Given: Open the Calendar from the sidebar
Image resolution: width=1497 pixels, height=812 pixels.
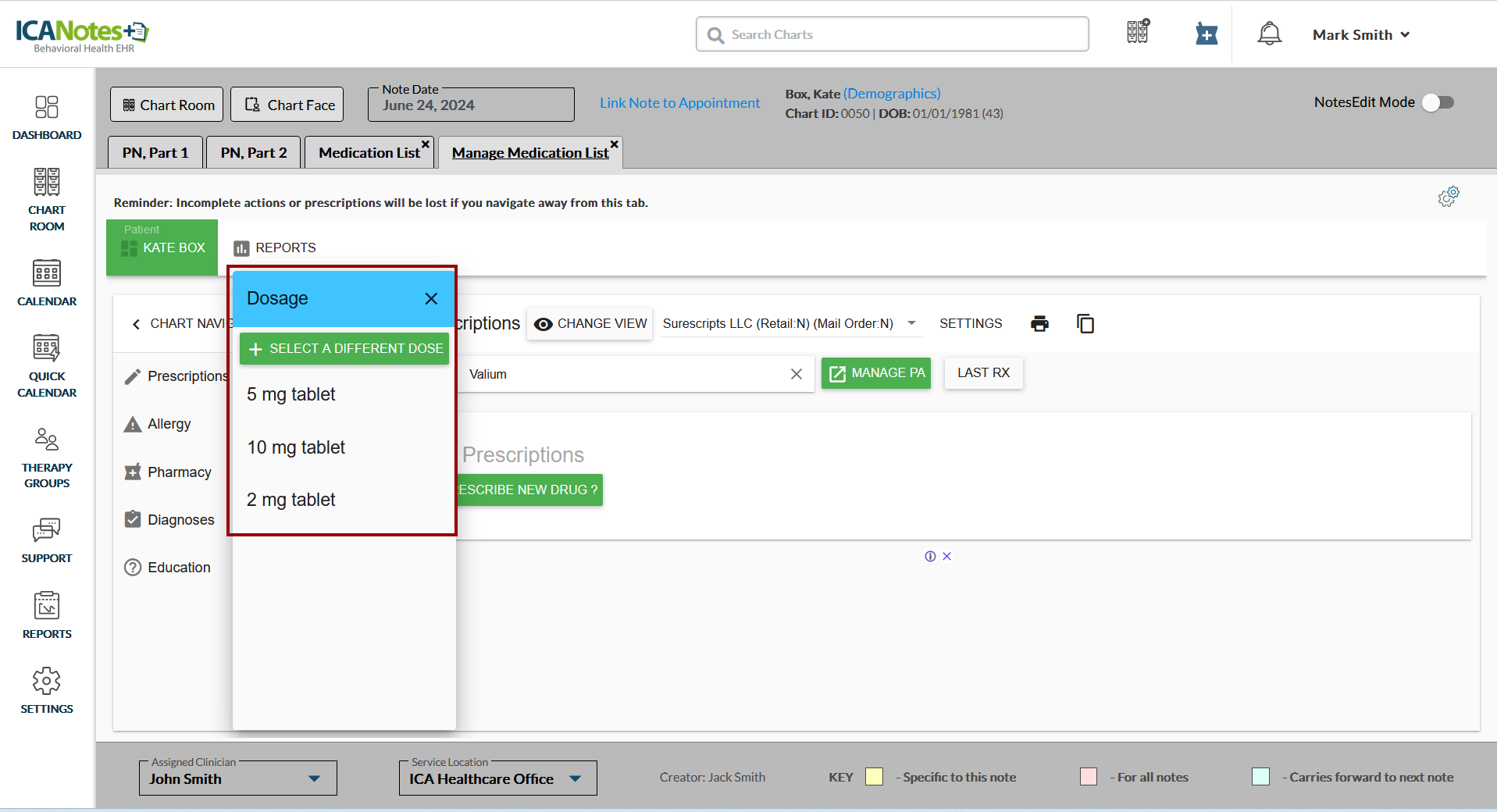Looking at the screenshot, I should point(47,283).
